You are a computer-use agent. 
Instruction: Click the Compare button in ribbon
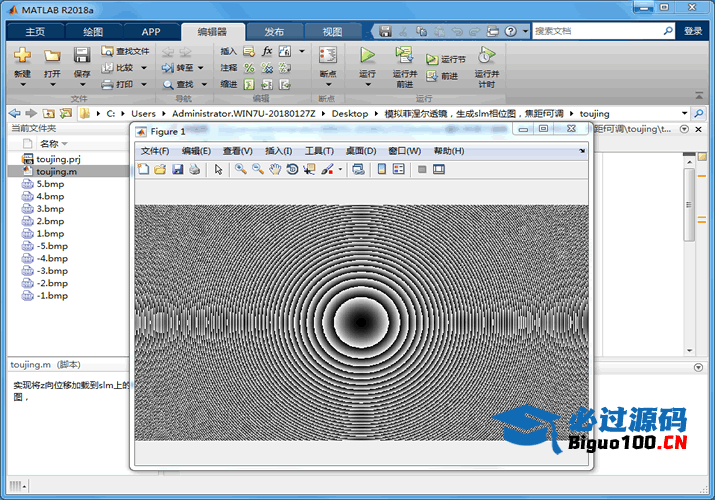coord(118,68)
